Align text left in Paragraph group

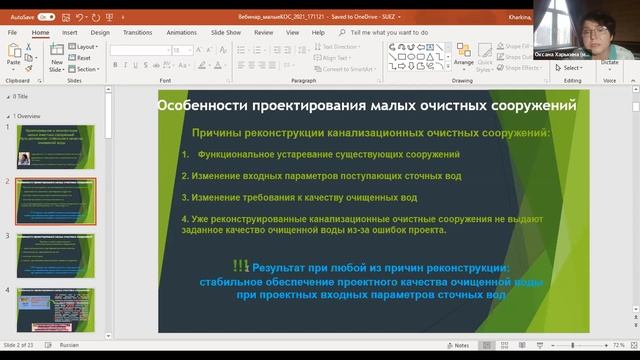pos(241,65)
